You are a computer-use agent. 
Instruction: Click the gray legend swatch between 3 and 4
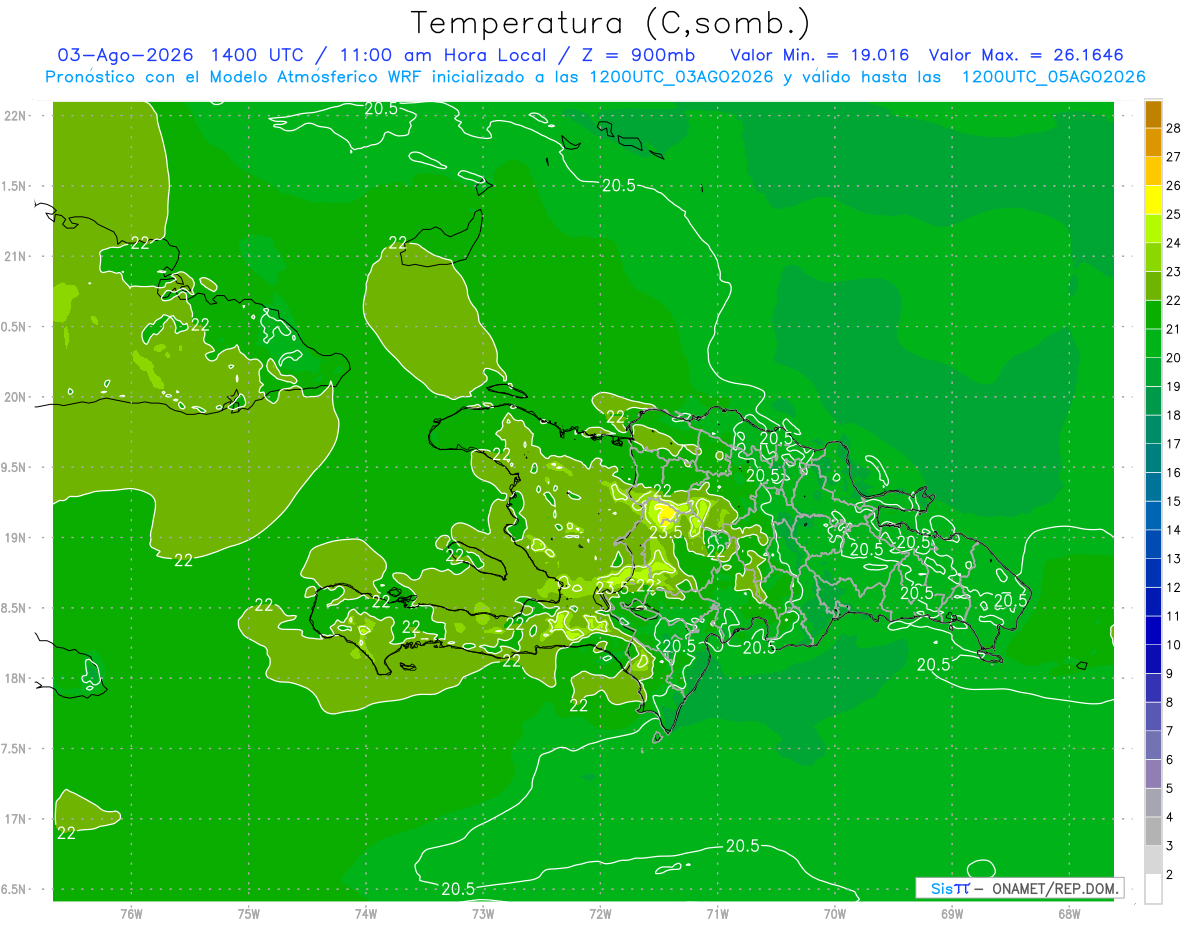[x=1153, y=832]
